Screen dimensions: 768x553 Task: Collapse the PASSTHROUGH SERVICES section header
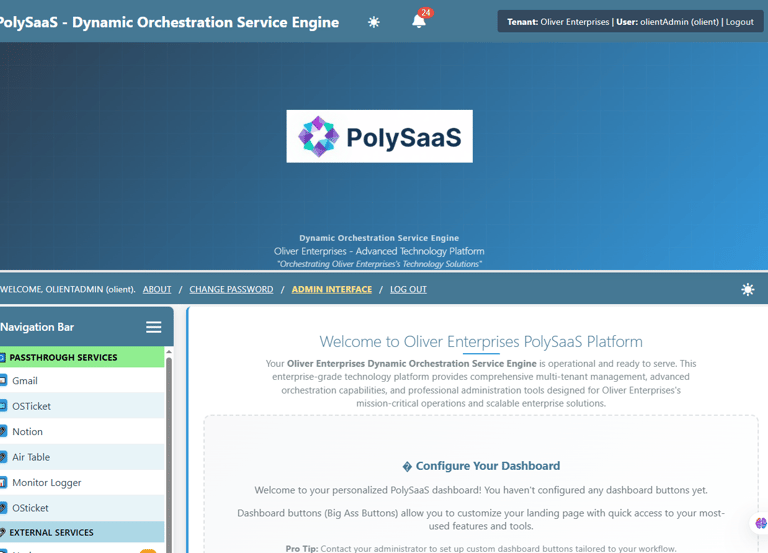82,357
